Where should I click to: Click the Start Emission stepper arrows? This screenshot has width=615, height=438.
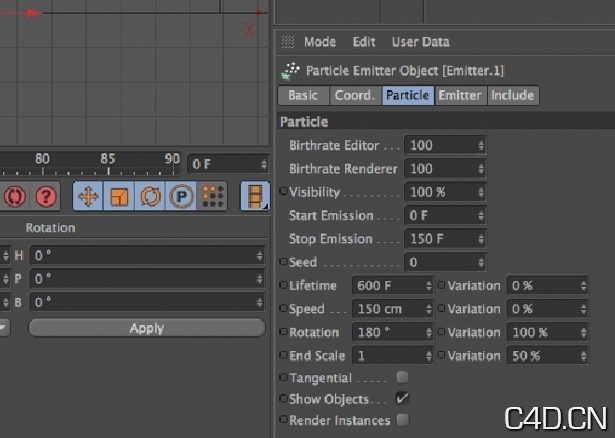481,215
